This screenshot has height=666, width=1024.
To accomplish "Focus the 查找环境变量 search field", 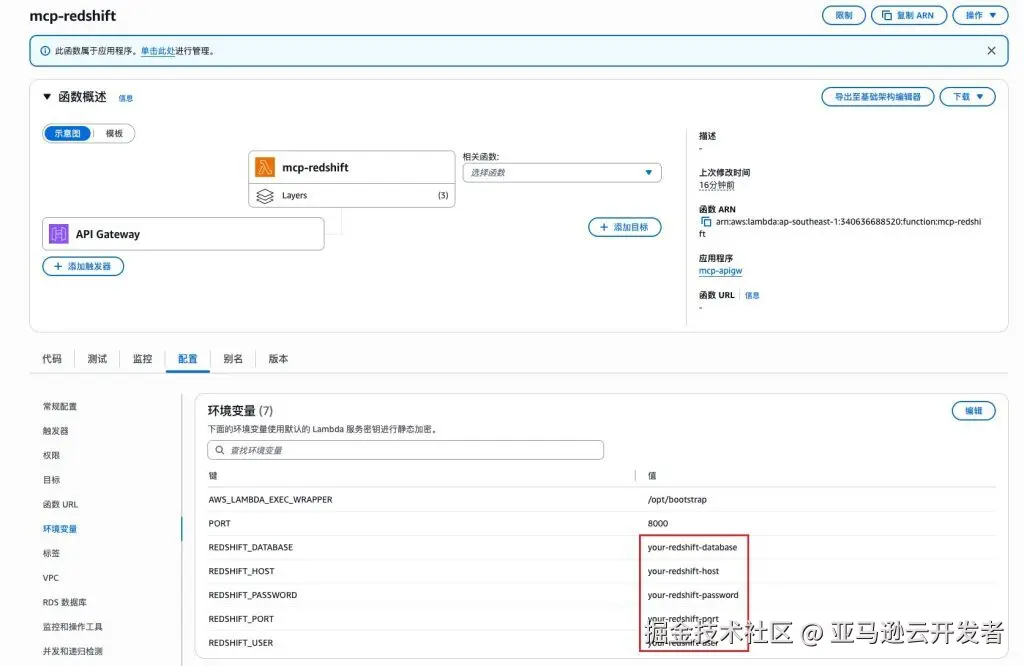I will coord(406,450).
